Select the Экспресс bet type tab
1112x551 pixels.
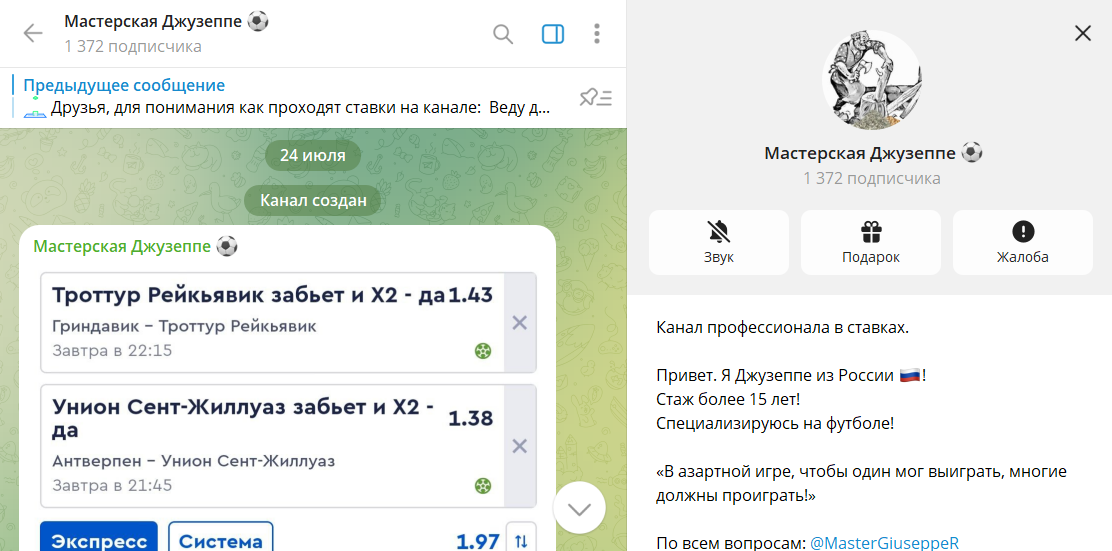coord(99,540)
